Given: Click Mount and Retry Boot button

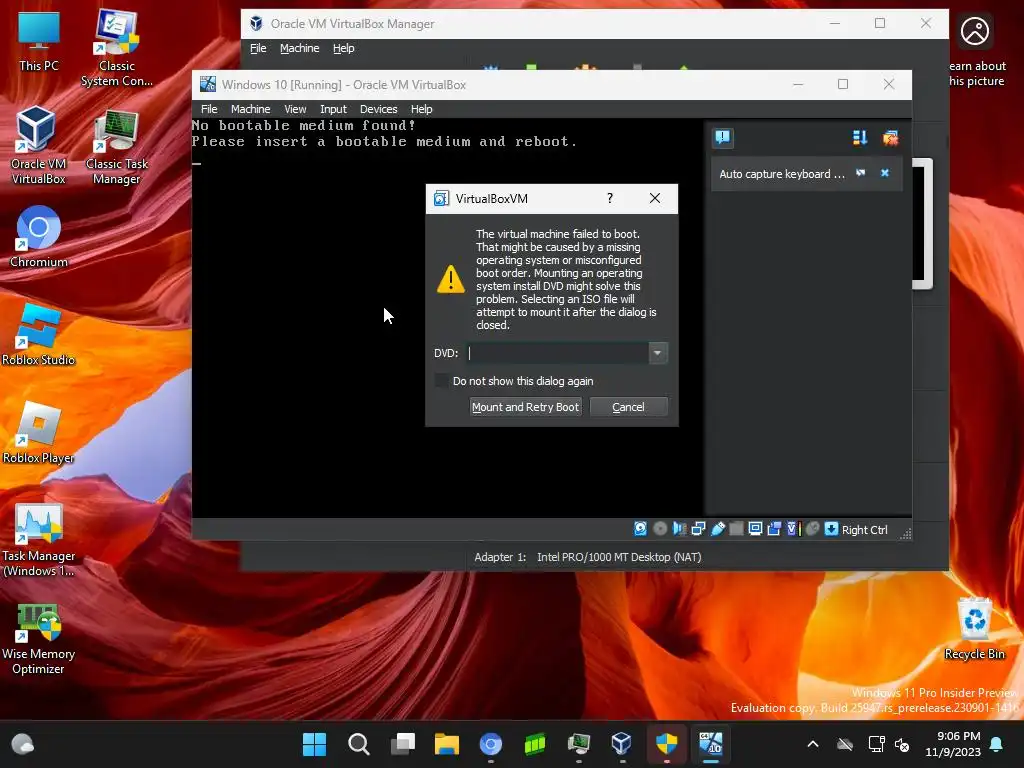Looking at the screenshot, I should point(525,407).
